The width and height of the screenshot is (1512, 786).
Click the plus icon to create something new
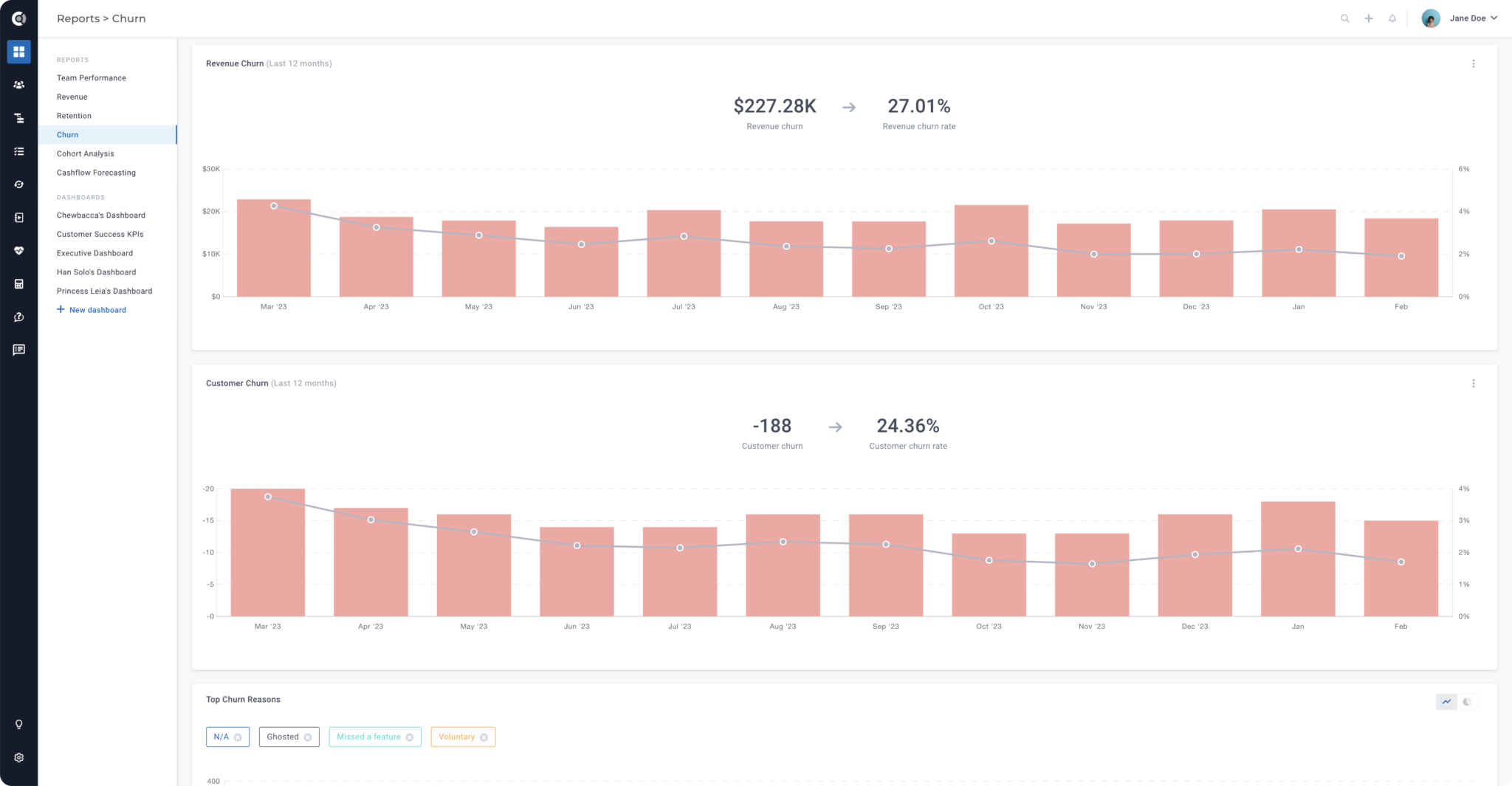coord(1368,18)
